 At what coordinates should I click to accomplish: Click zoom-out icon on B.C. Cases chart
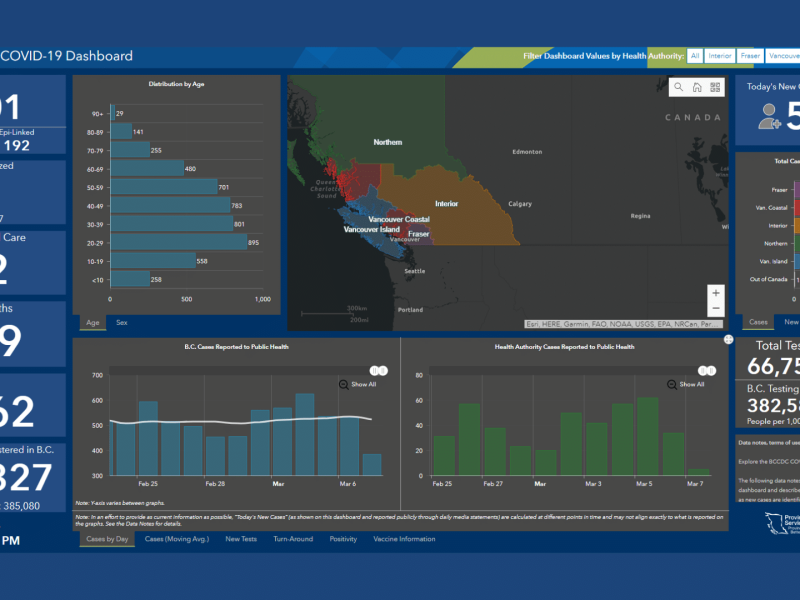pos(344,384)
